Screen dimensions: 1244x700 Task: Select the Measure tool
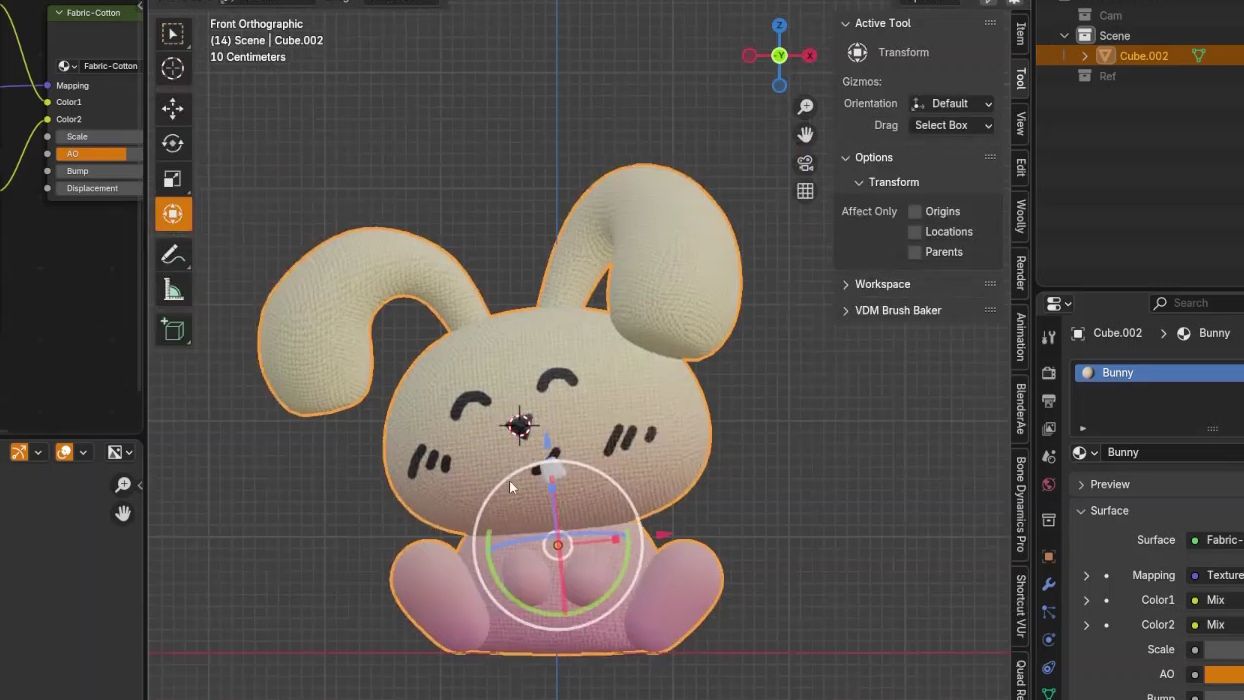tap(173, 289)
